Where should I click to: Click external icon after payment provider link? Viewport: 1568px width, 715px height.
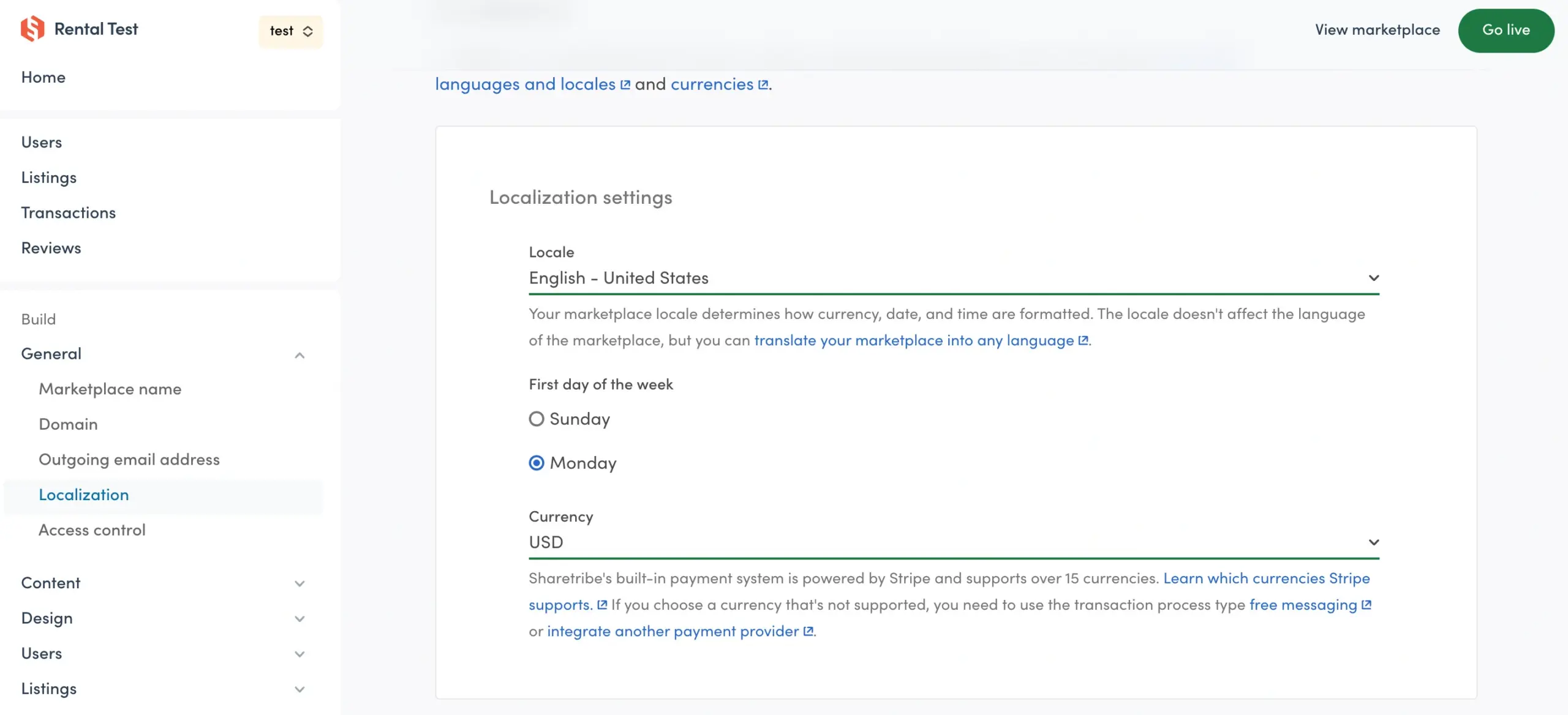(x=808, y=631)
